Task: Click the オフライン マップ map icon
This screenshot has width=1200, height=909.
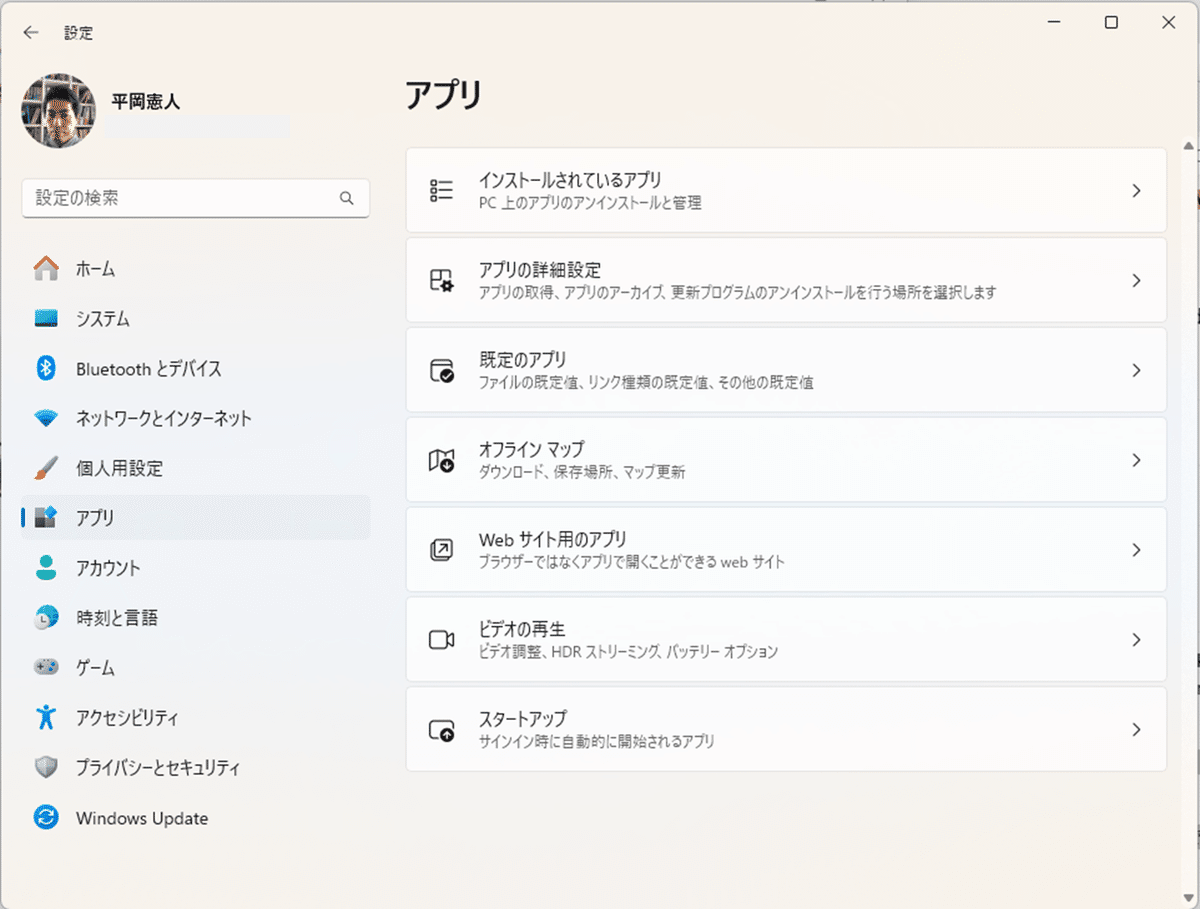Action: [441, 460]
